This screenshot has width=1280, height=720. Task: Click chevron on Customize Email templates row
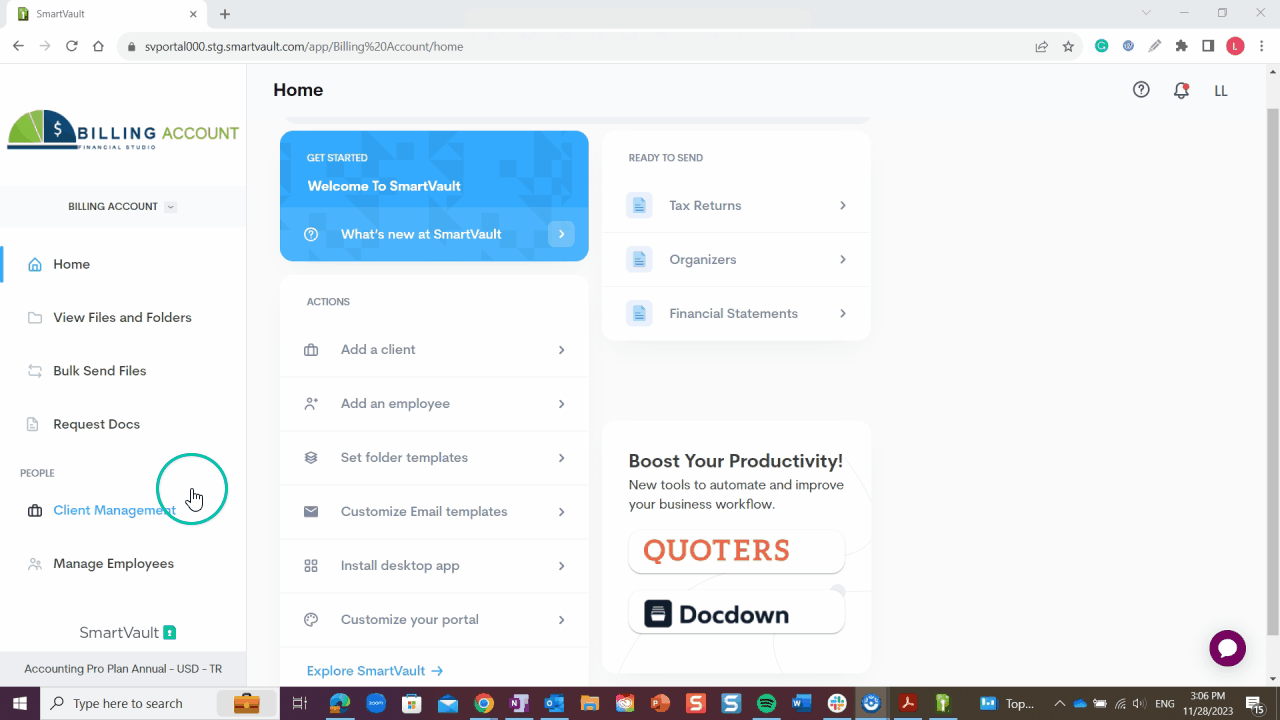(x=561, y=512)
